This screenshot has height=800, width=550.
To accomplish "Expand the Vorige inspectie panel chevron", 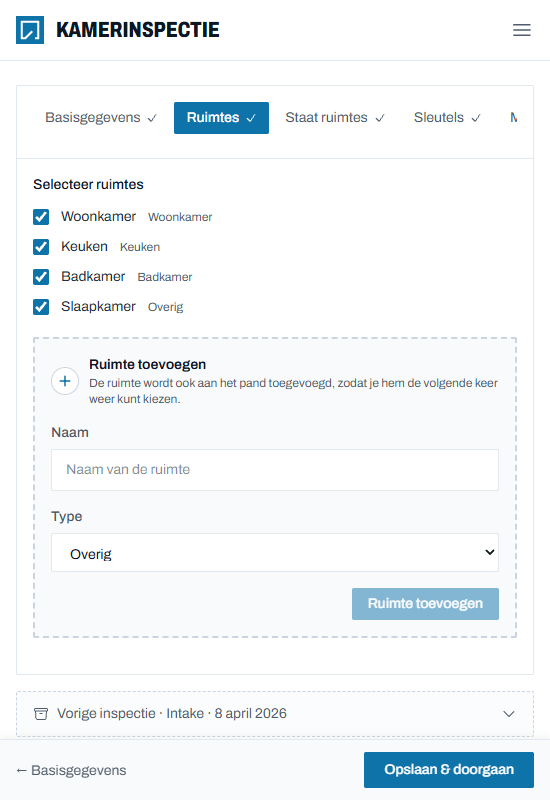I will [509, 714].
